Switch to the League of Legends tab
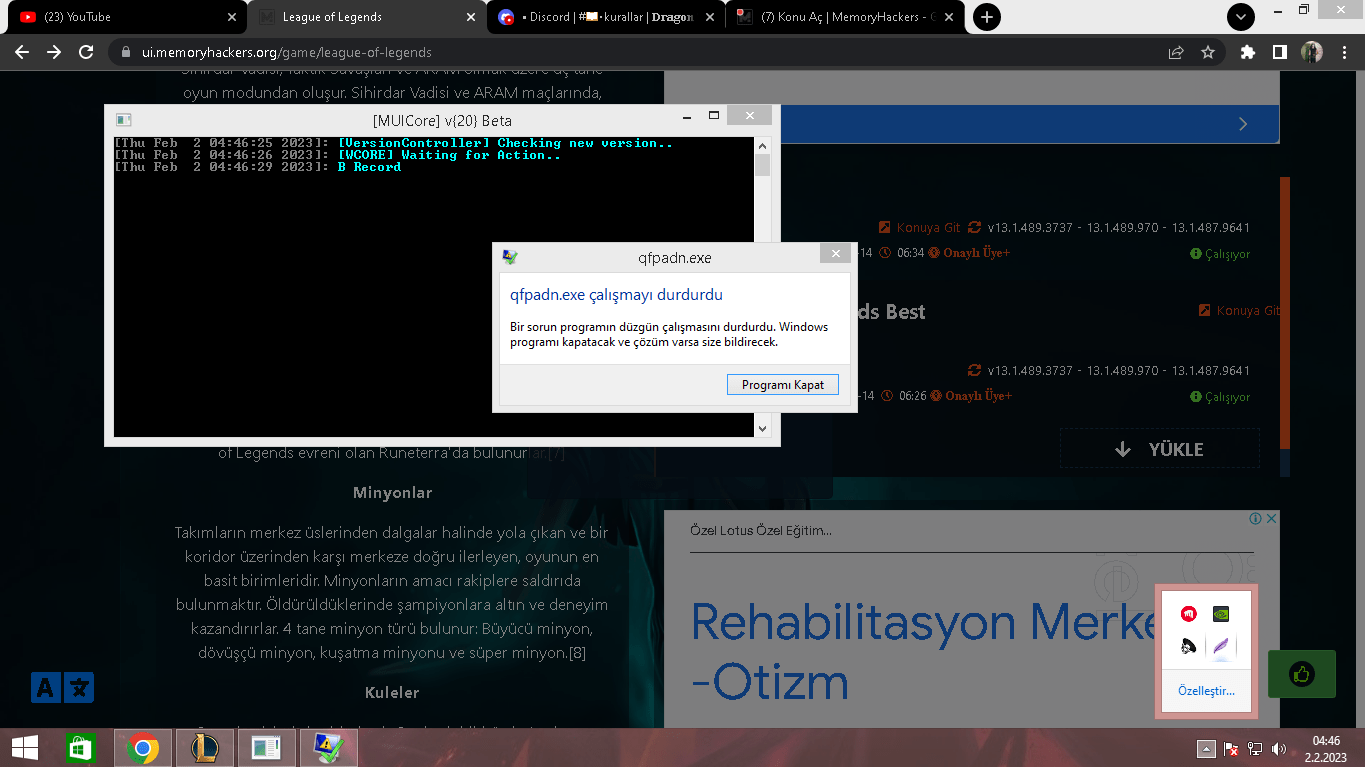Image resolution: width=1365 pixels, height=767 pixels. (x=366, y=17)
